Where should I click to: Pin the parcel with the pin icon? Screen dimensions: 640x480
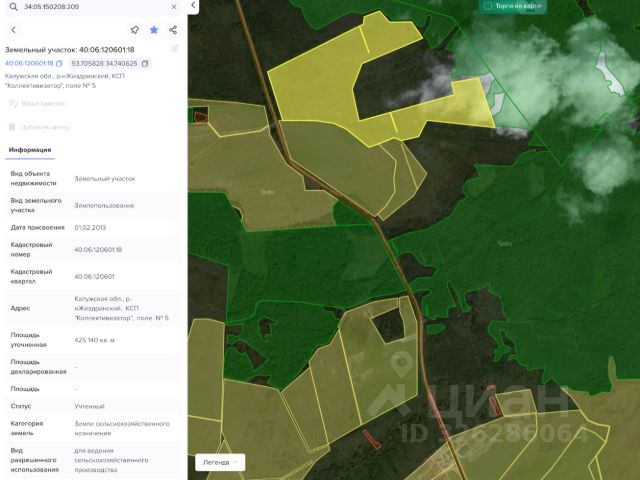click(135, 30)
